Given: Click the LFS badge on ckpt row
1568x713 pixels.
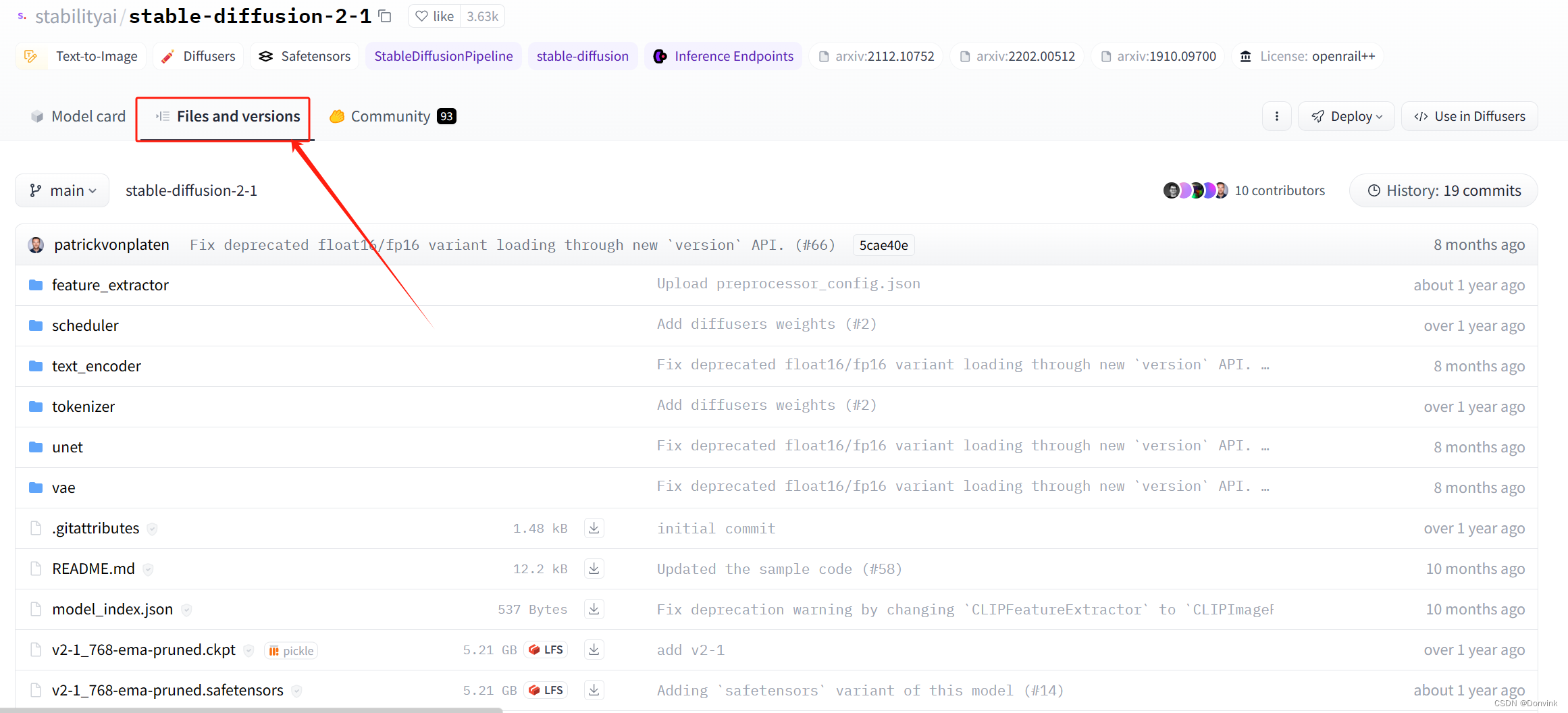Looking at the screenshot, I should click(546, 650).
